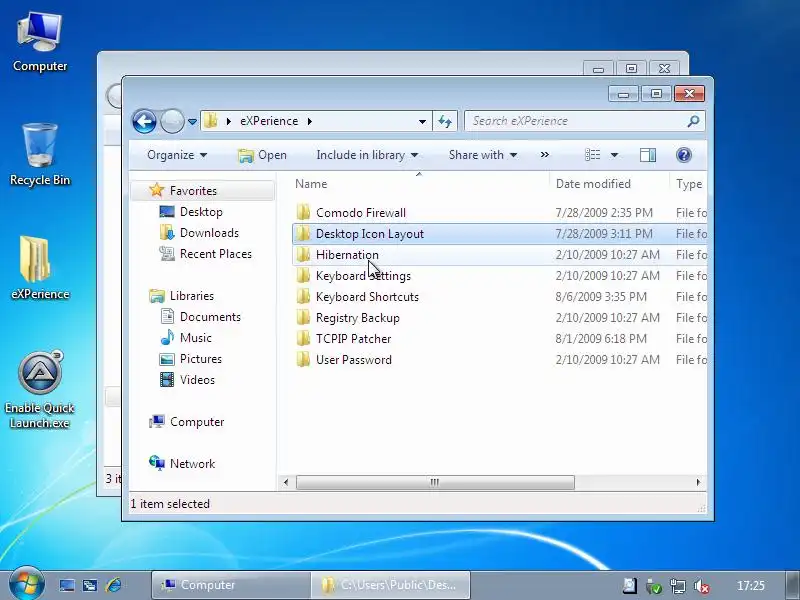Click the horizontal scrollbar thumb
Image resolution: width=800 pixels, height=600 pixels.
pyautogui.click(x=435, y=482)
